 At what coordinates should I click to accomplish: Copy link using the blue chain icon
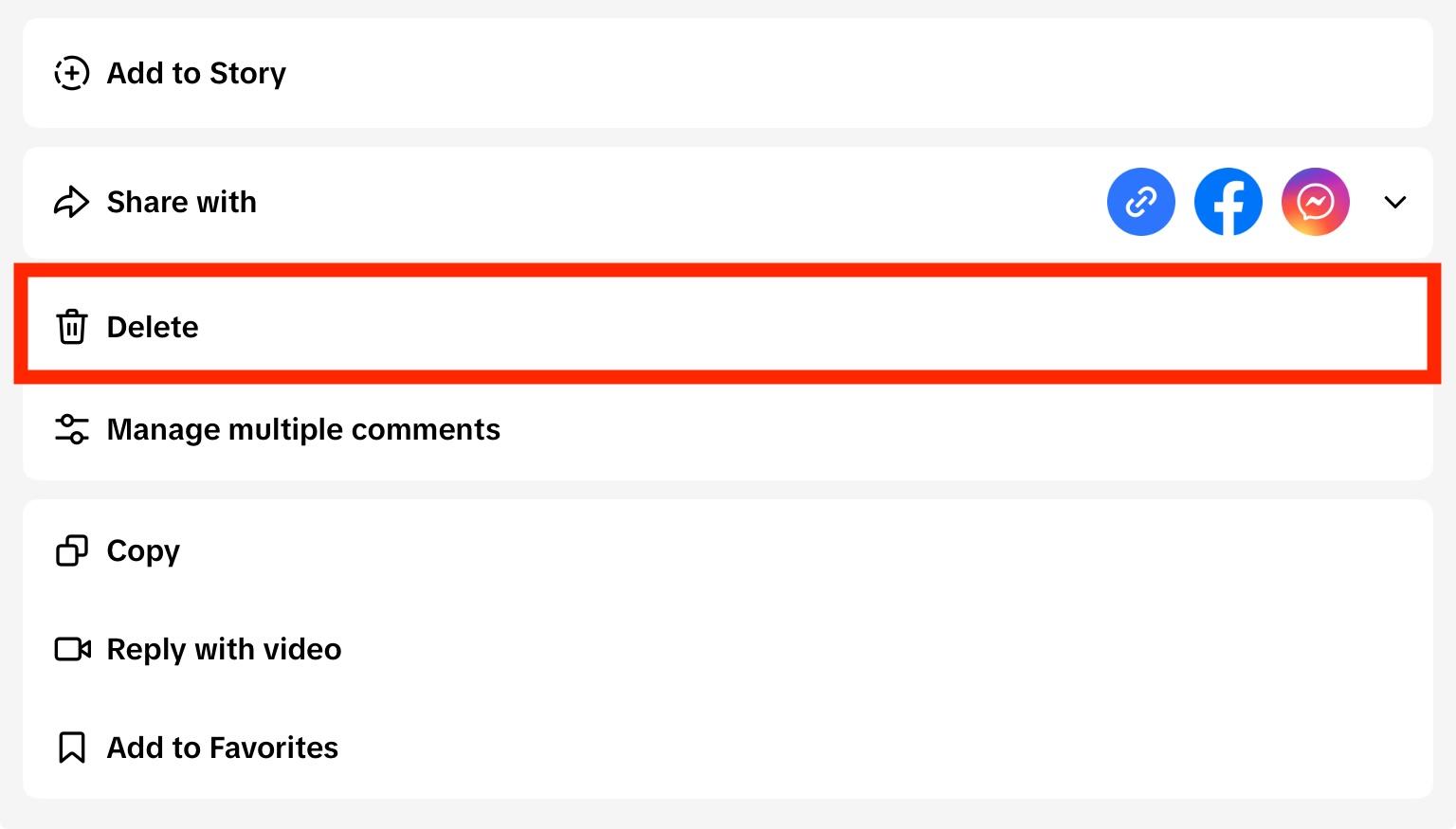point(1140,202)
